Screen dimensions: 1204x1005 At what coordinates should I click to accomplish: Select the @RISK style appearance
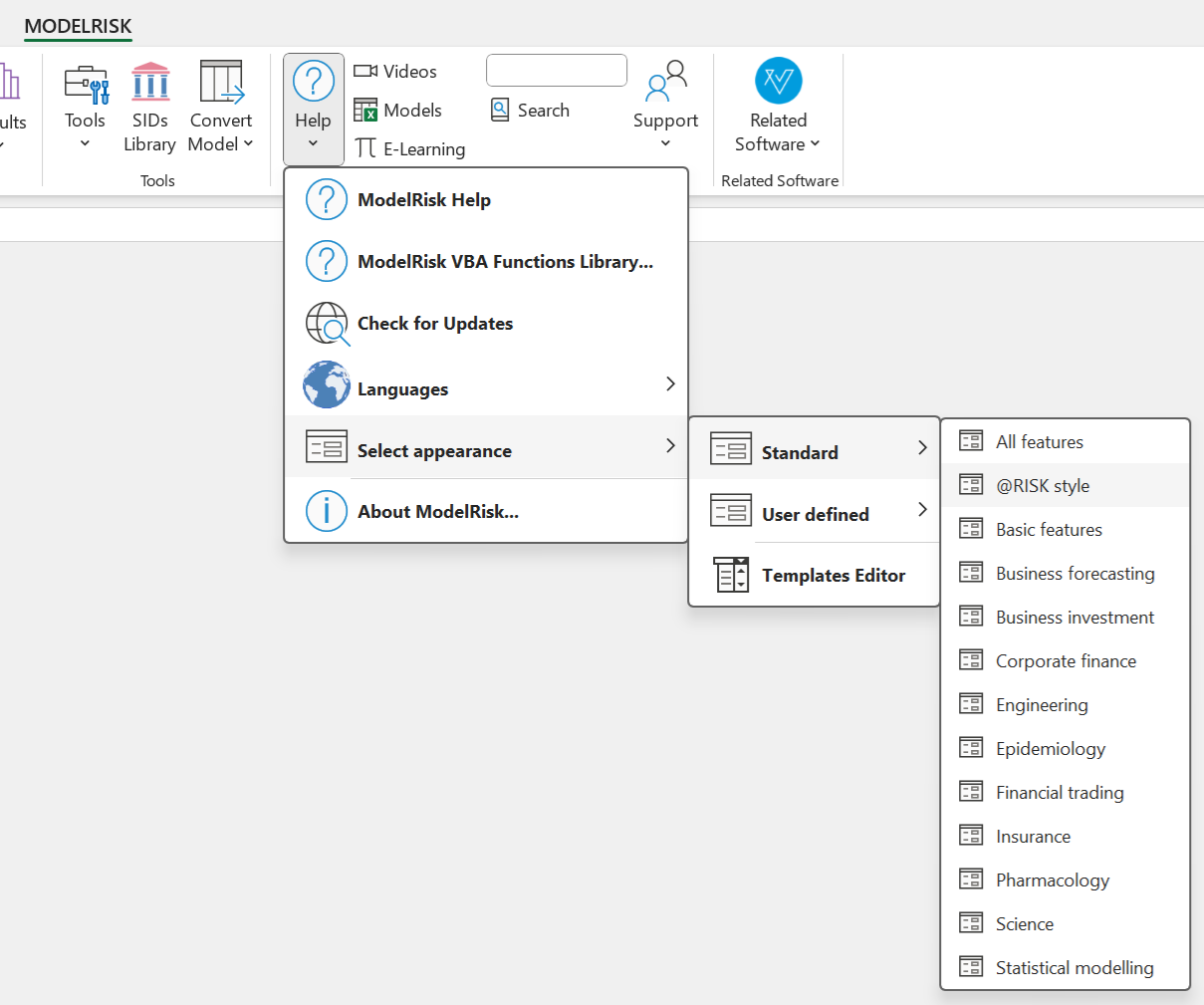1042,485
